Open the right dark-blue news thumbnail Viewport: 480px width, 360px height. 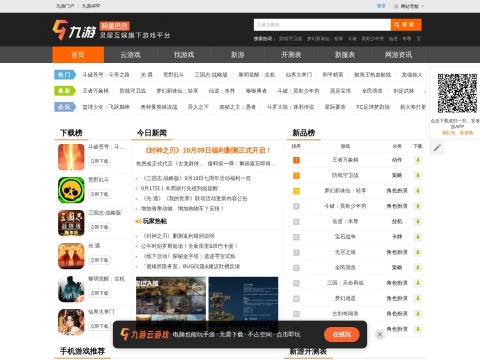coord(243,303)
